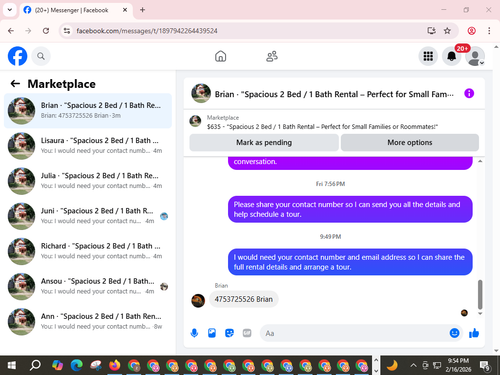Screen dimensions: 500x375
Task: Click chat scroll up arrow
Action: 480,161
